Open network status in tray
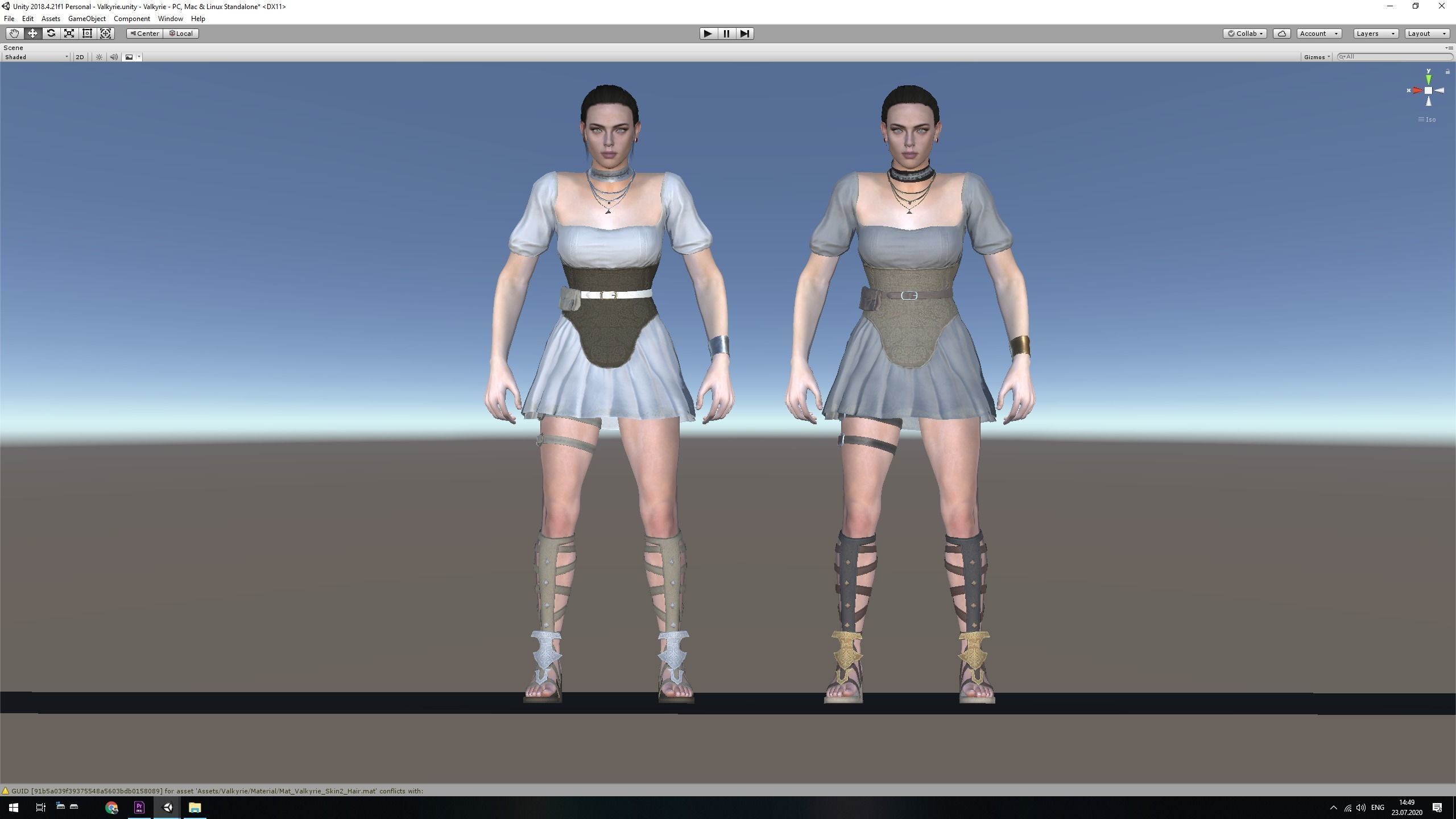Image resolution: width=1456 pixels, height=819 pixels. (1347, 808)
